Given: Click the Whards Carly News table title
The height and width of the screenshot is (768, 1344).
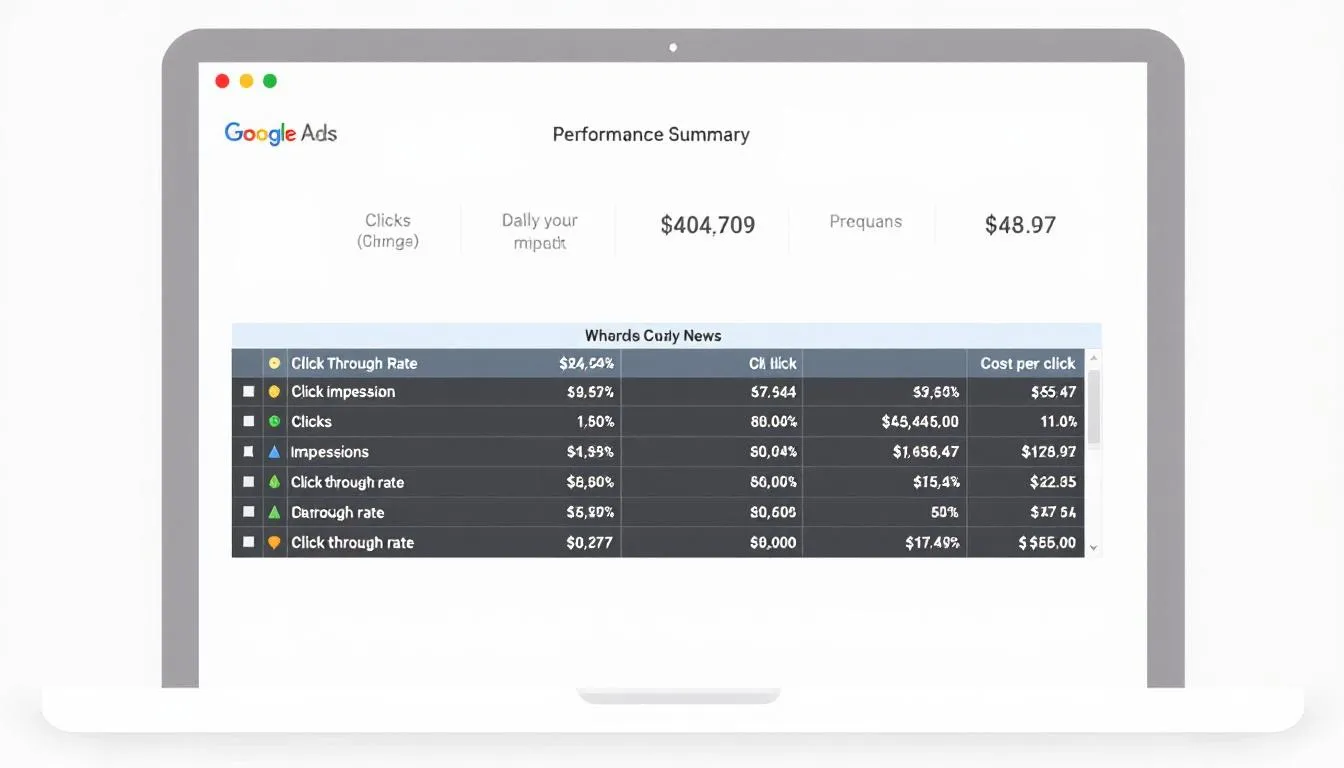Looking at the screenshot, I should point(653,336).
